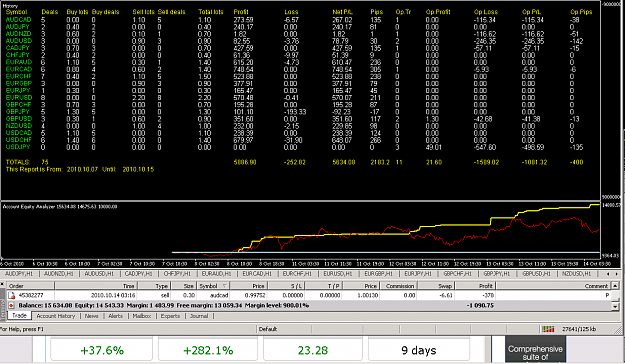The height and width of the screenshot is (364, 625).
Task: Click the Type column header
Action: 155,286
